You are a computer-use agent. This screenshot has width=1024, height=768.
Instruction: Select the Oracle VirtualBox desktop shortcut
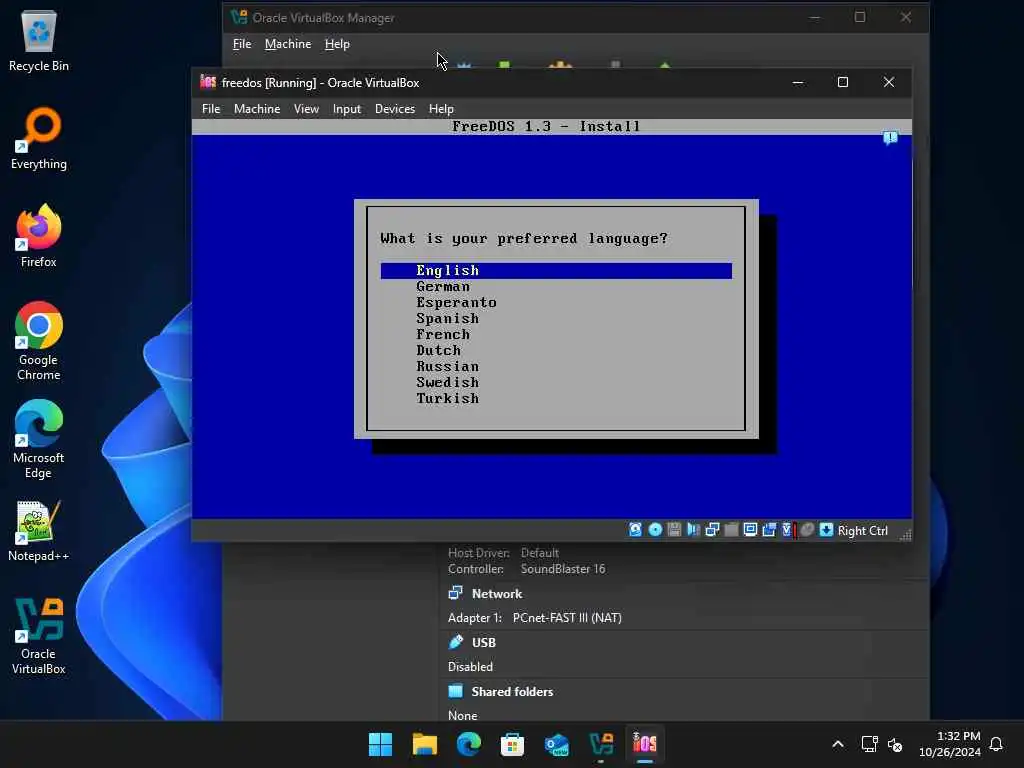tap(39, 636)
